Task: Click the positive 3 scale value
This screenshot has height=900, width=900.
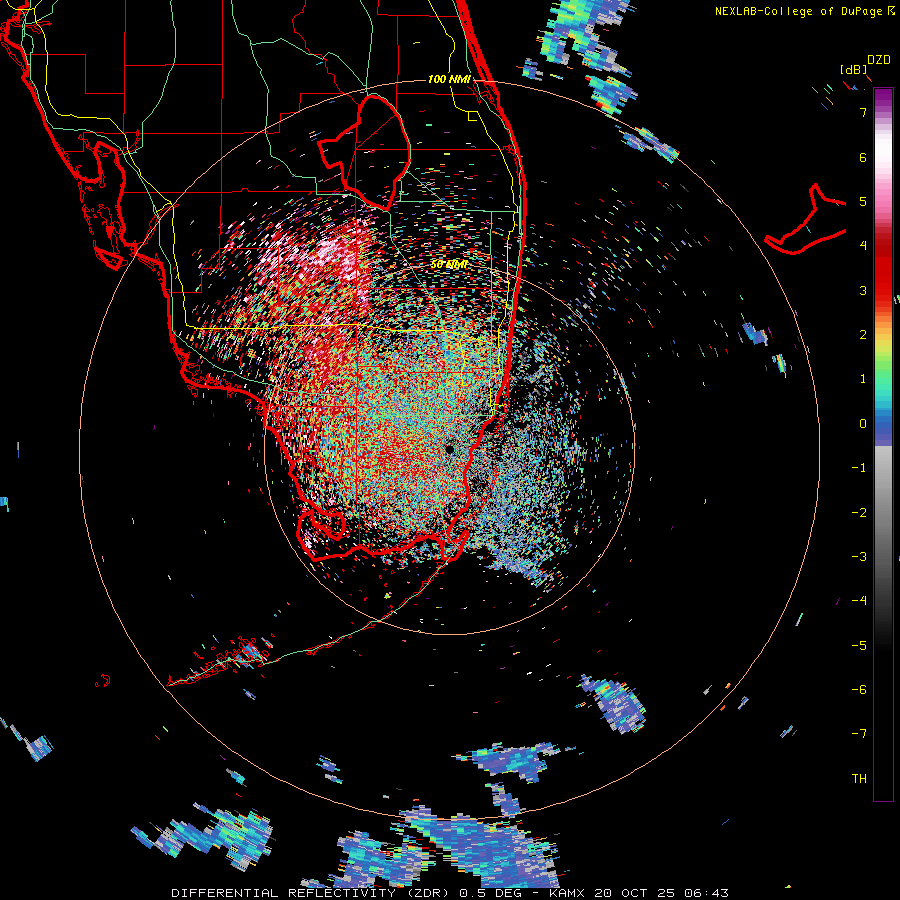Action: point(863,290)
